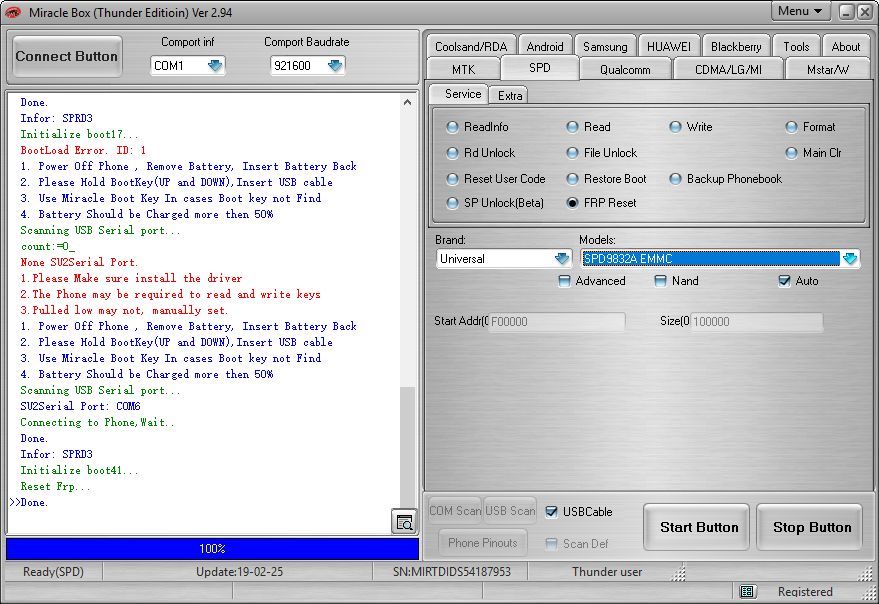The image size is (879, 604).
Task: Toggle the USBCable checkbox
Action: [x=552, y=511]
